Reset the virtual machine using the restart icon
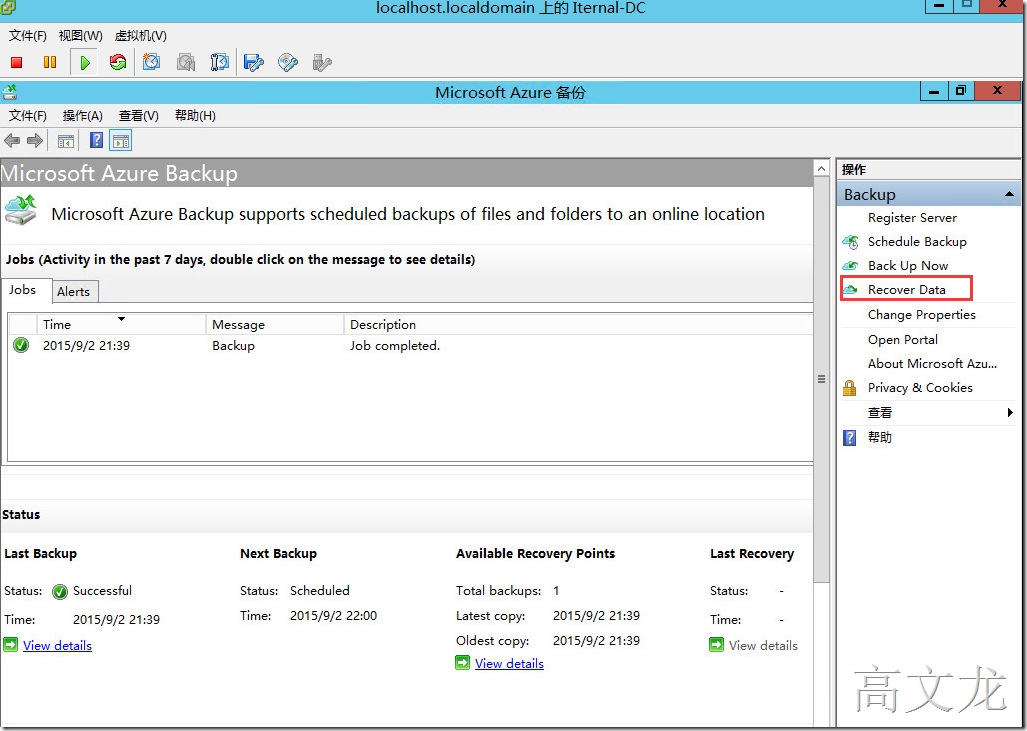Screen dimensions: 1027x731 (118, 62)
